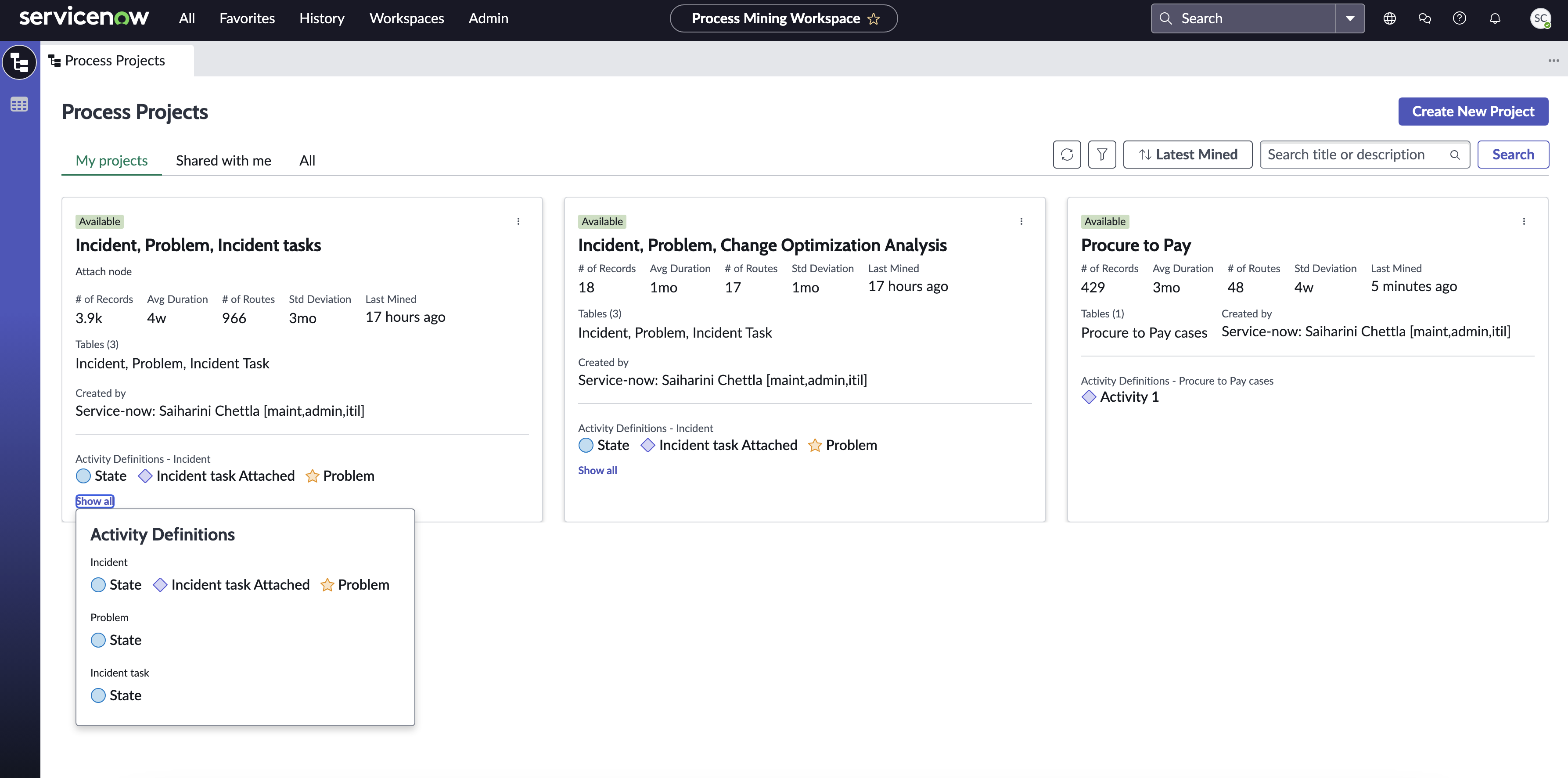Click Problem star icon in first card

coord(312,476)
